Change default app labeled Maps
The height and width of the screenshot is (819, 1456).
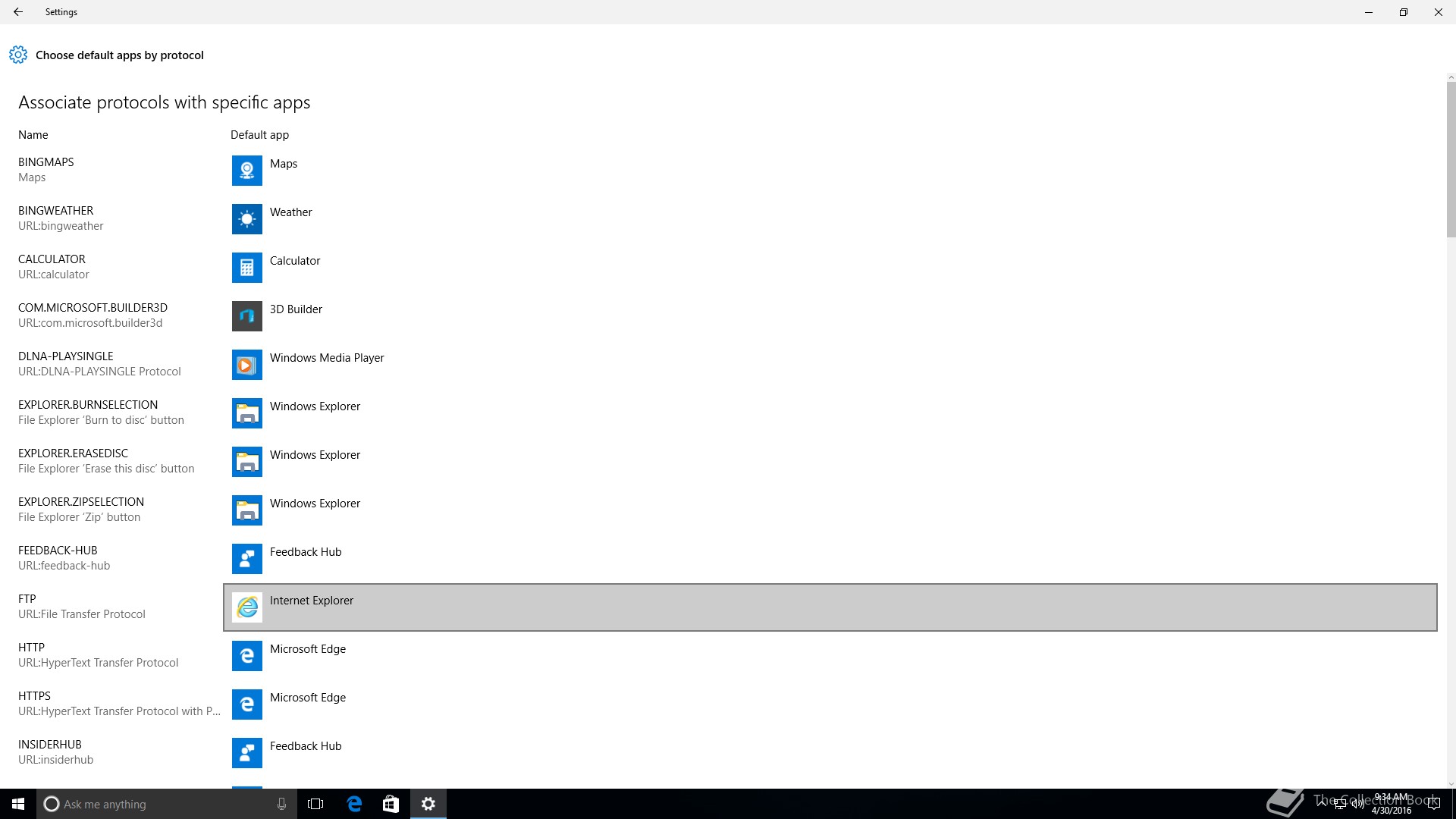tap(830, 171)
